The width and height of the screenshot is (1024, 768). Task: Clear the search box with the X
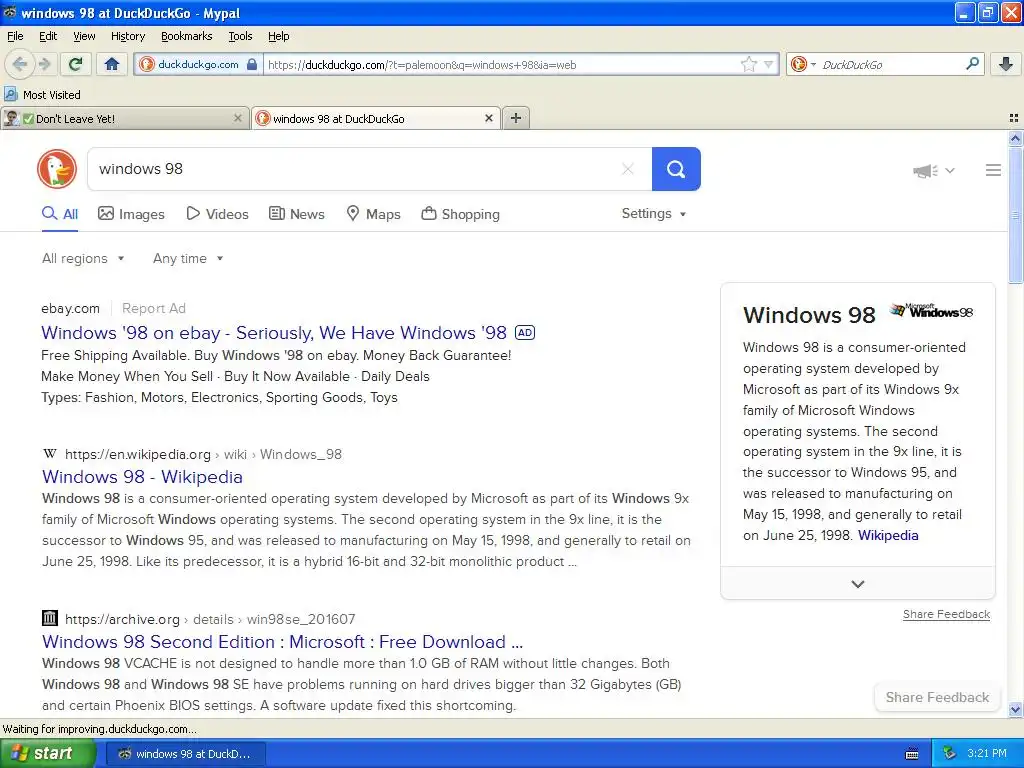[x=628, y=169]
